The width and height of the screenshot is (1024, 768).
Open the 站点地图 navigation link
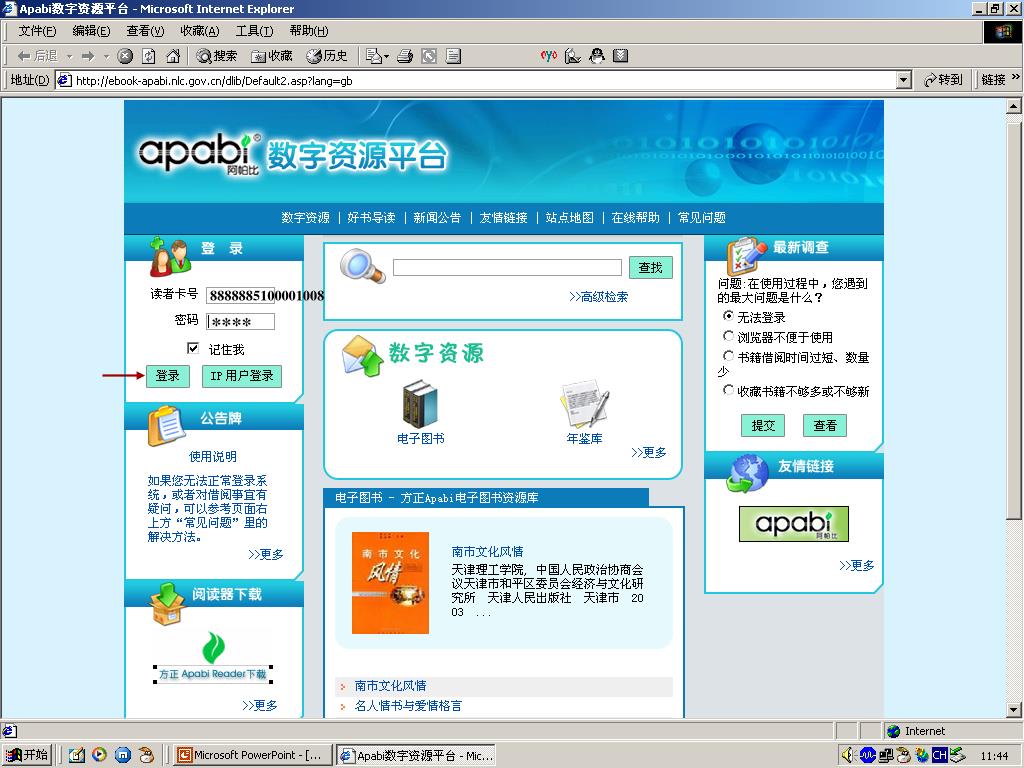(569, 217)
